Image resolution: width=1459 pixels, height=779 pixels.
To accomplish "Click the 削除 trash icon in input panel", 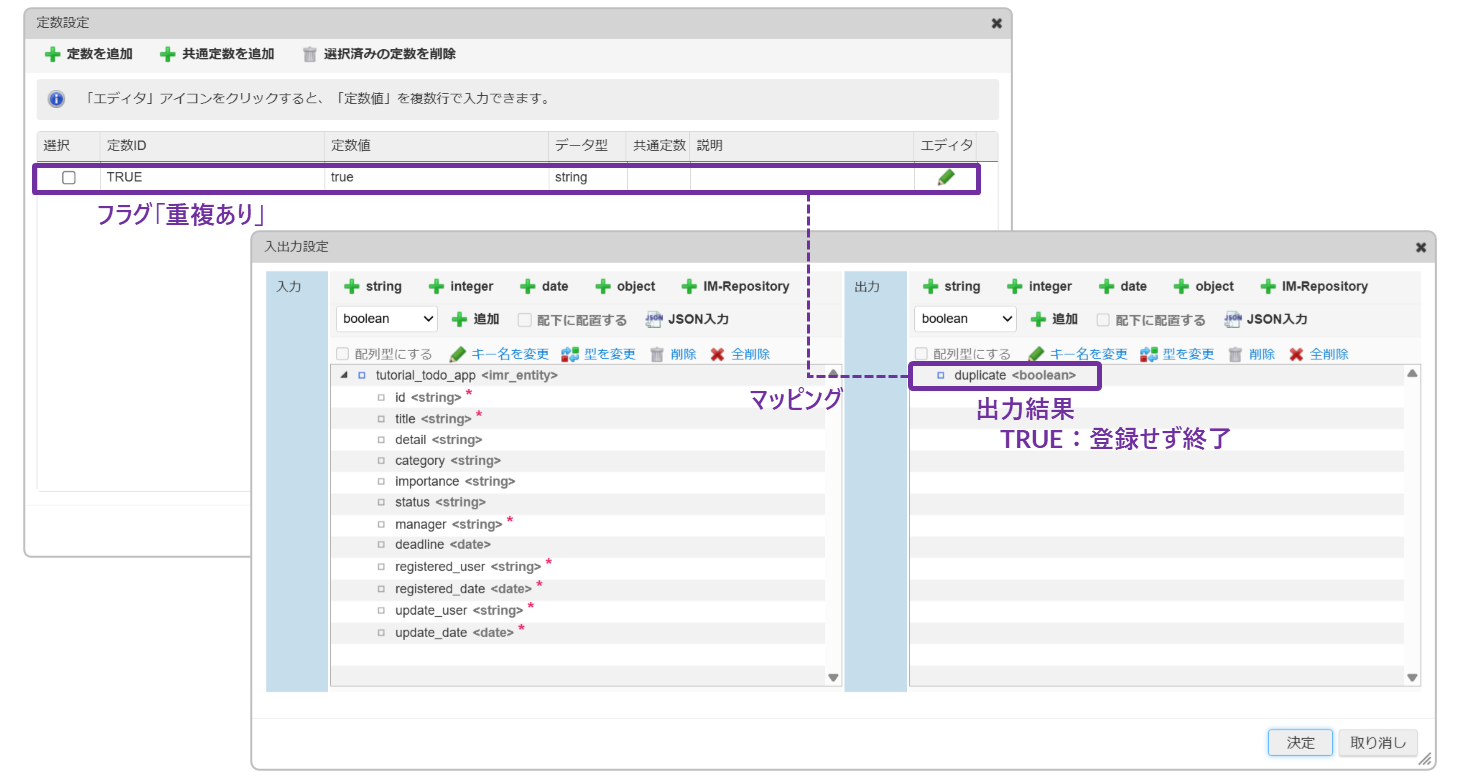I will click(657, 354).
